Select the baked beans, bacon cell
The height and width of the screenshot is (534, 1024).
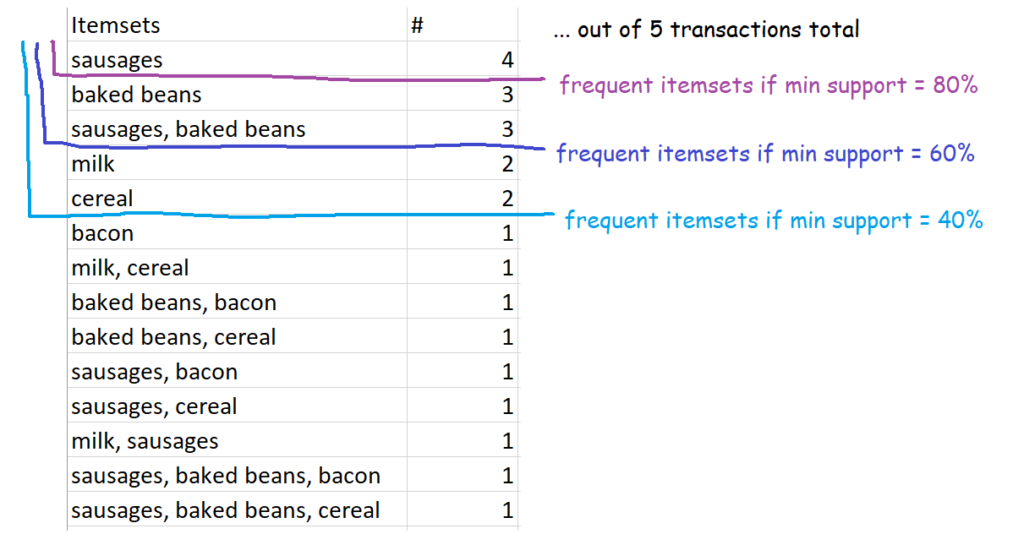coord(237,302)
